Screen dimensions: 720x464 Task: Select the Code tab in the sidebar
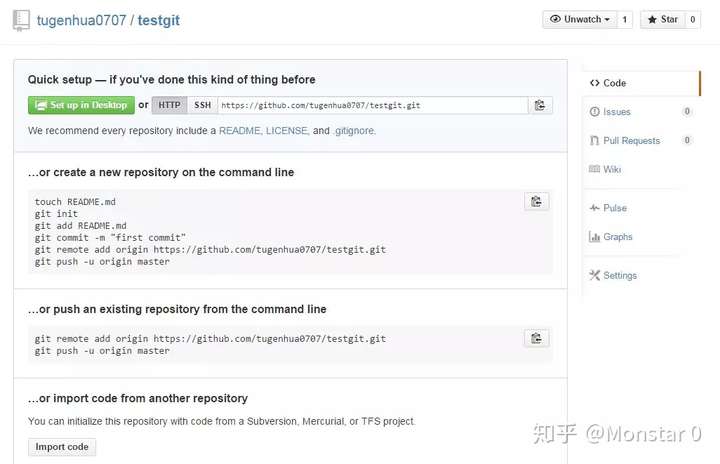tap(641, 83)
